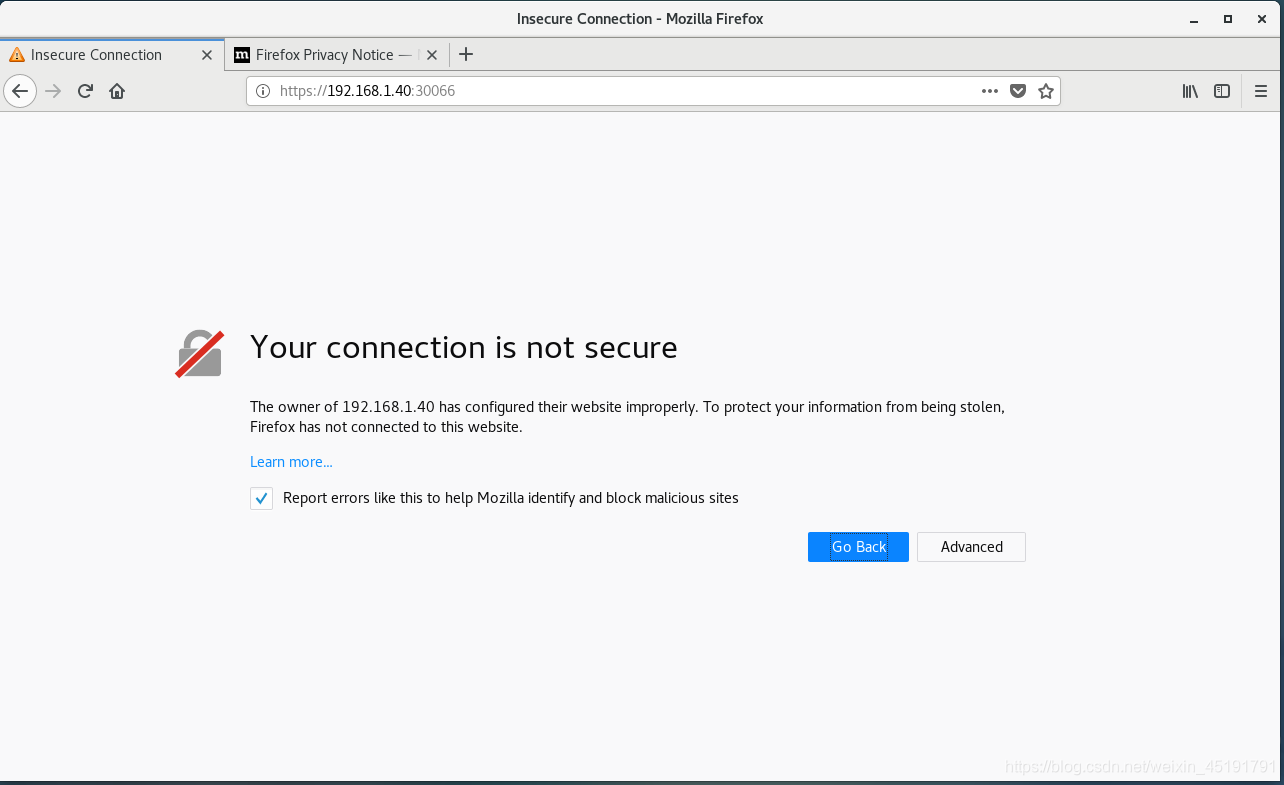Image resolution: width=1284 pixels, height=785 pixels.
Task: Open the Firefox hamburger menu
Action: [1260, 91]
